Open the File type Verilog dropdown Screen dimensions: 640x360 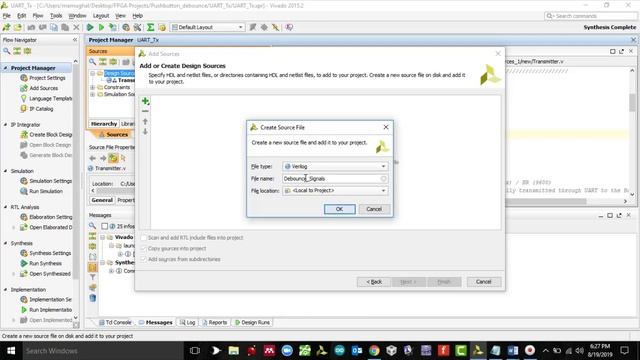[x=335, y=167]
